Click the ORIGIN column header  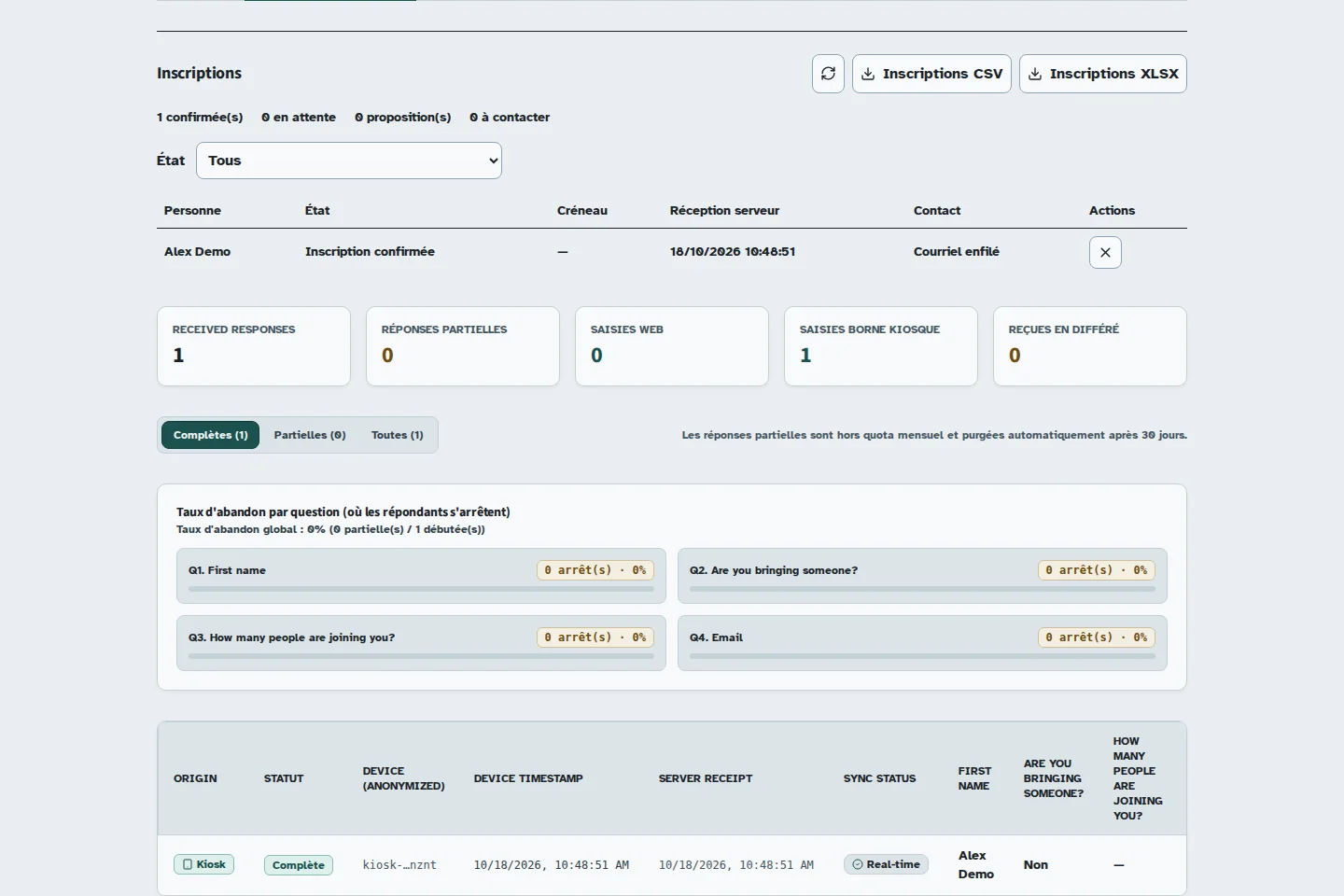(195, 778)
